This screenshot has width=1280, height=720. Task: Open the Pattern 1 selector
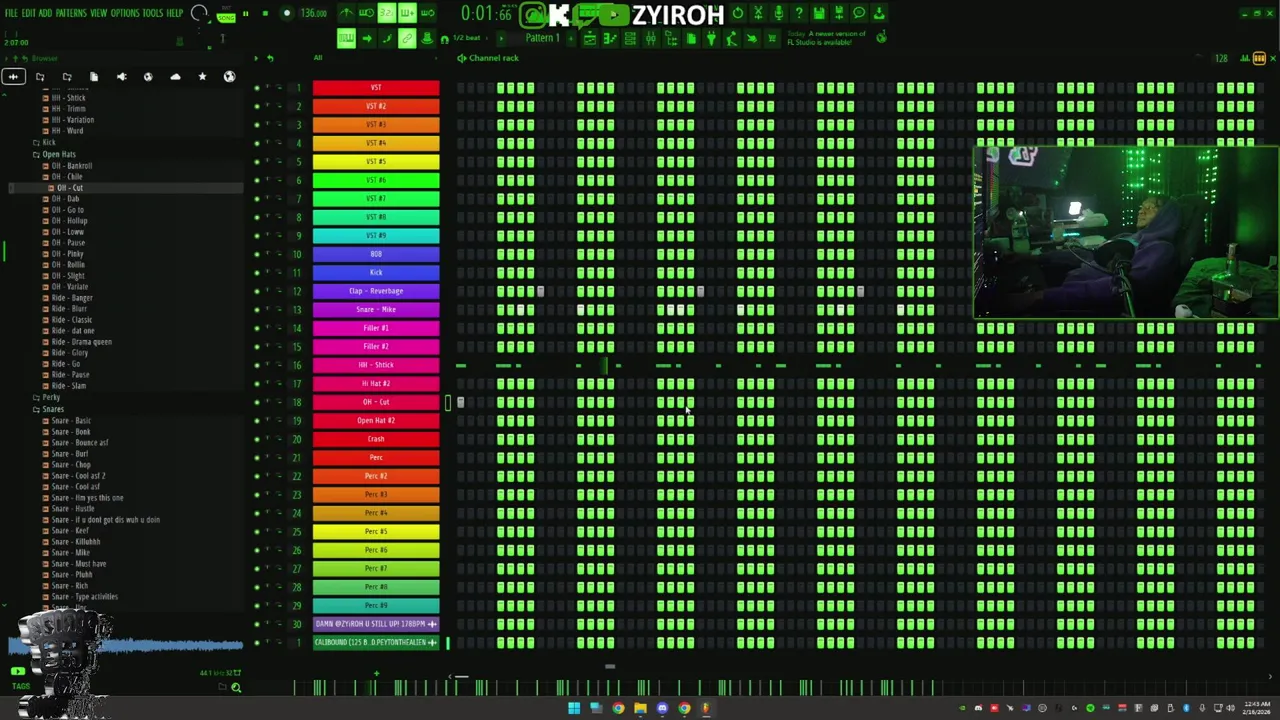(542, 38)
